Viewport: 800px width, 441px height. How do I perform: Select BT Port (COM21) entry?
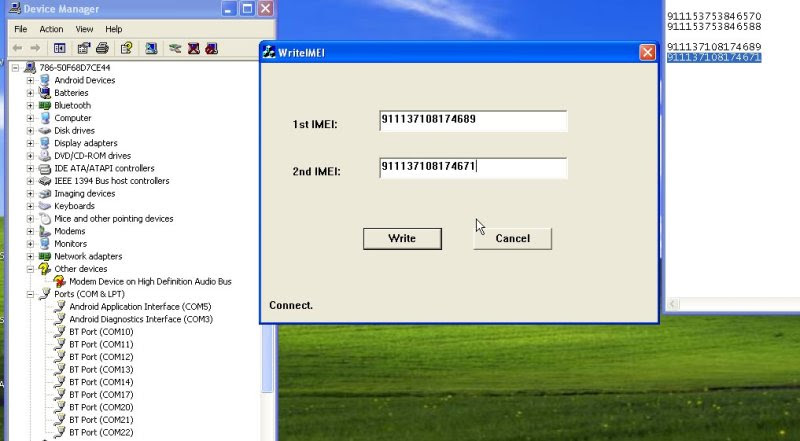tap(101, 420)
